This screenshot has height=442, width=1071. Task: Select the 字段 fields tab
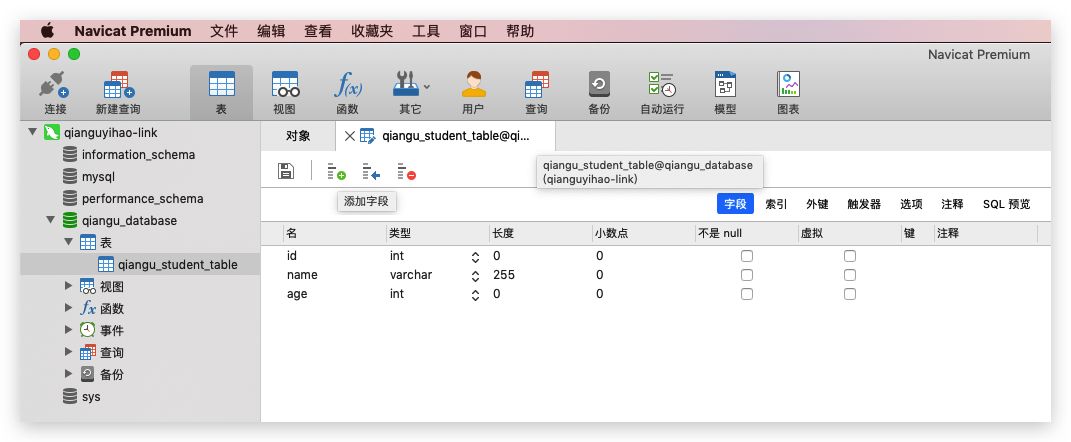735,204
